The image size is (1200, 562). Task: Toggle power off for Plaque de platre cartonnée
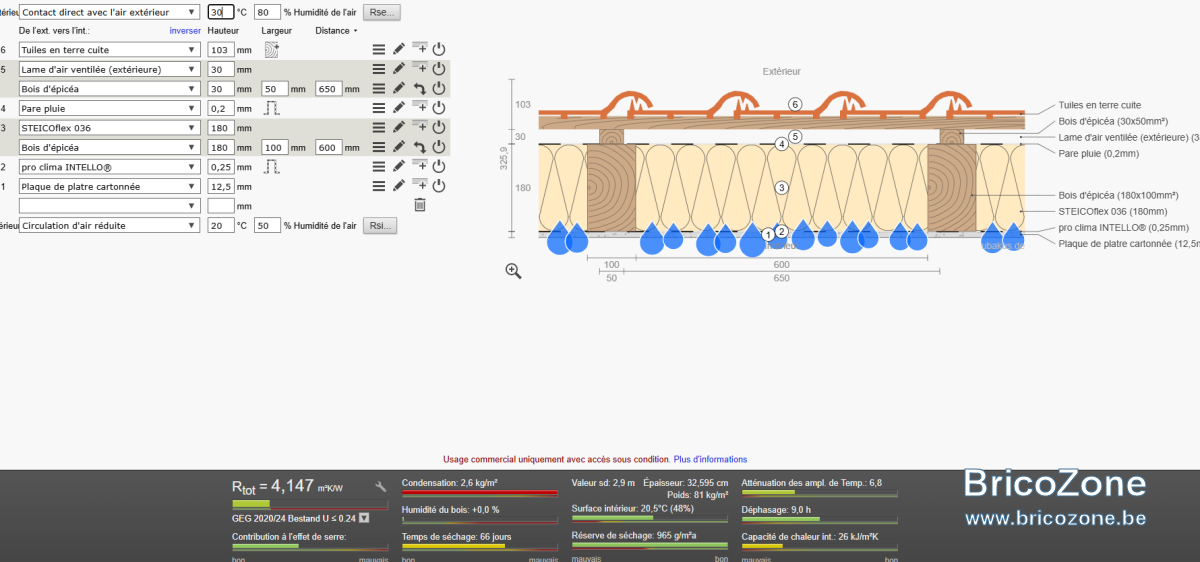[x=438, y=186]
